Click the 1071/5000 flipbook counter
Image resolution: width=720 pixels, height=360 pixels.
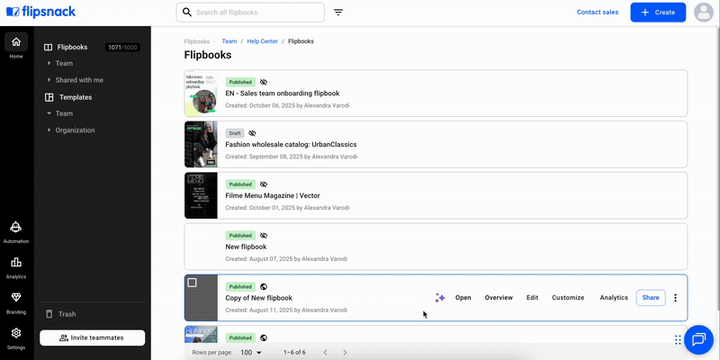[x=122, y=47]
